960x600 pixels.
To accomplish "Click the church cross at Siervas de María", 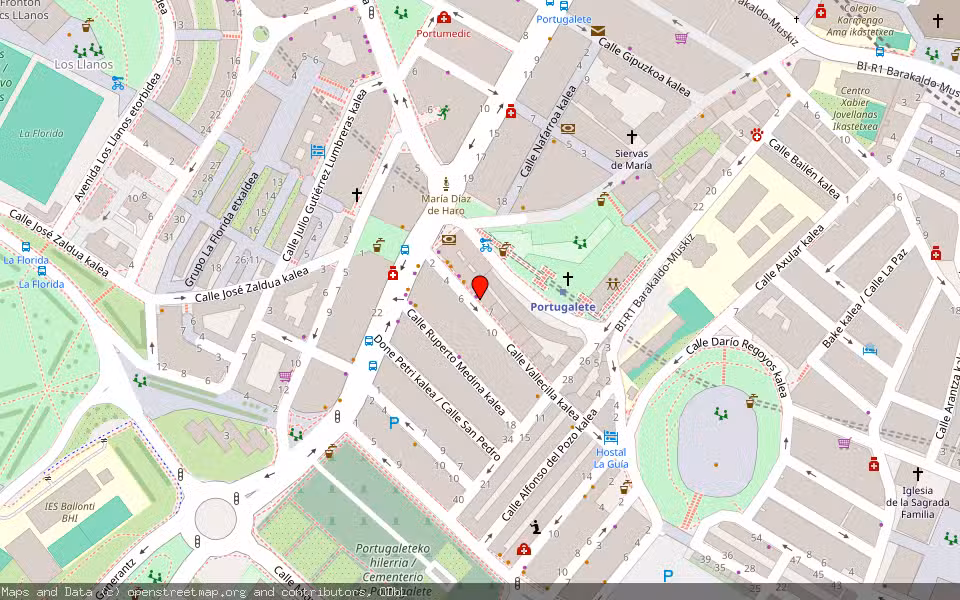I will click(632, 135).
